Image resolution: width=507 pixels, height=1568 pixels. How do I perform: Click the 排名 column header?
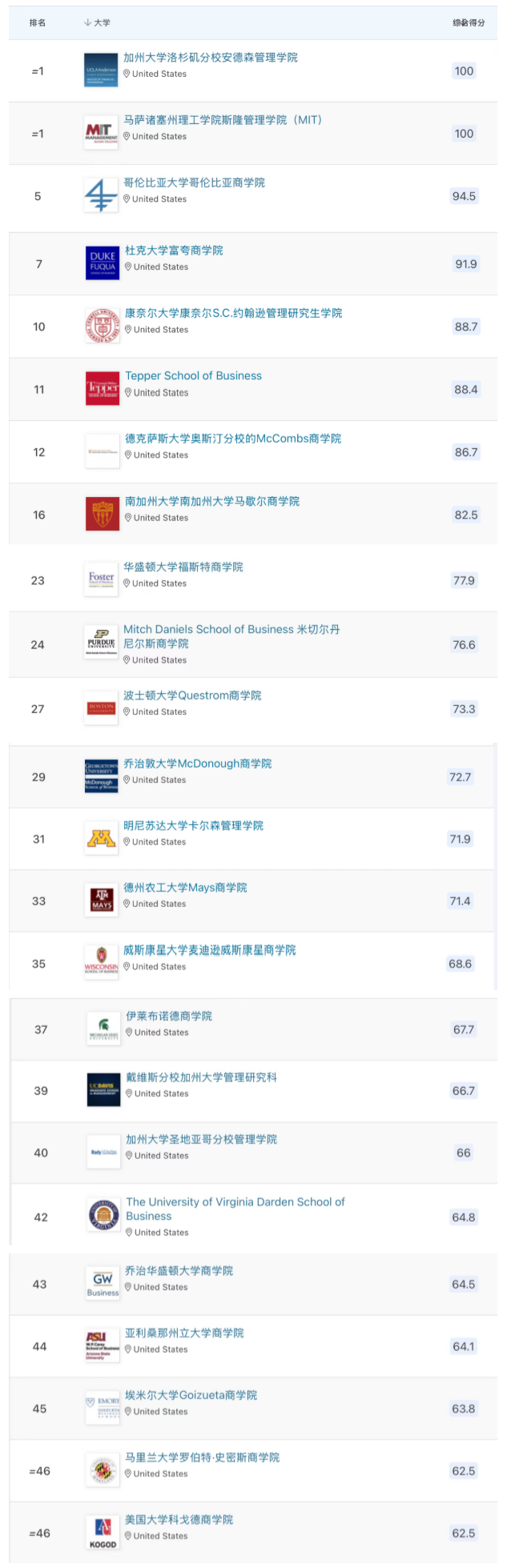38,22
